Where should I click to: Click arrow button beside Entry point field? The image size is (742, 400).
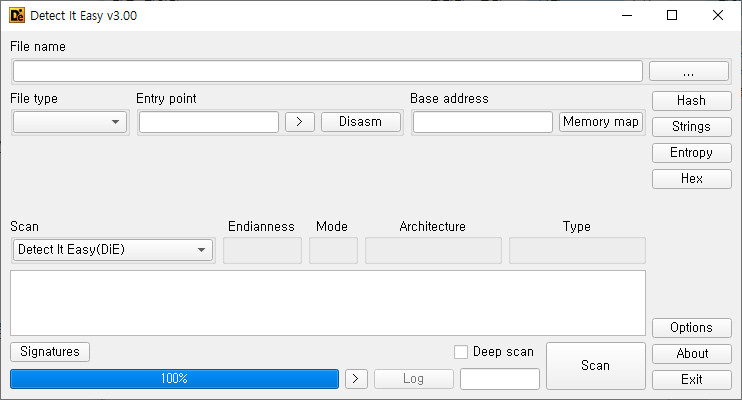pos(300,122)
